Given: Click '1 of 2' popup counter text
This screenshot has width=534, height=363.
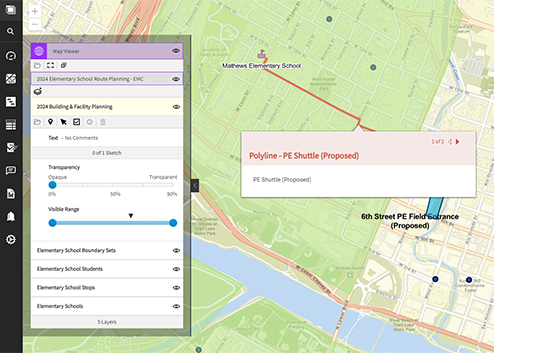Looking at the screenshot, I should point(438,142).
